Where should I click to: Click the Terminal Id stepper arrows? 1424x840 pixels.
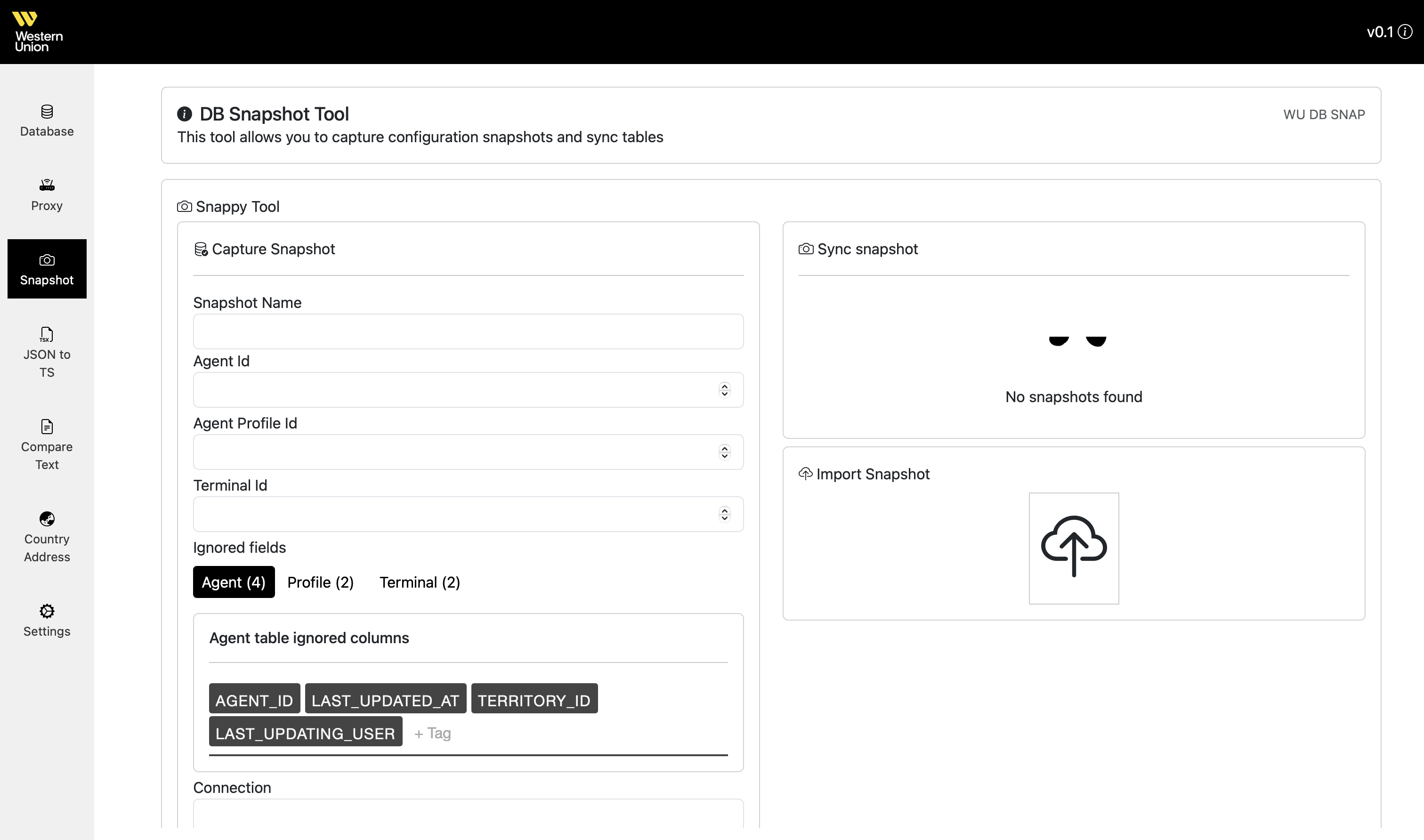[724, 515]
